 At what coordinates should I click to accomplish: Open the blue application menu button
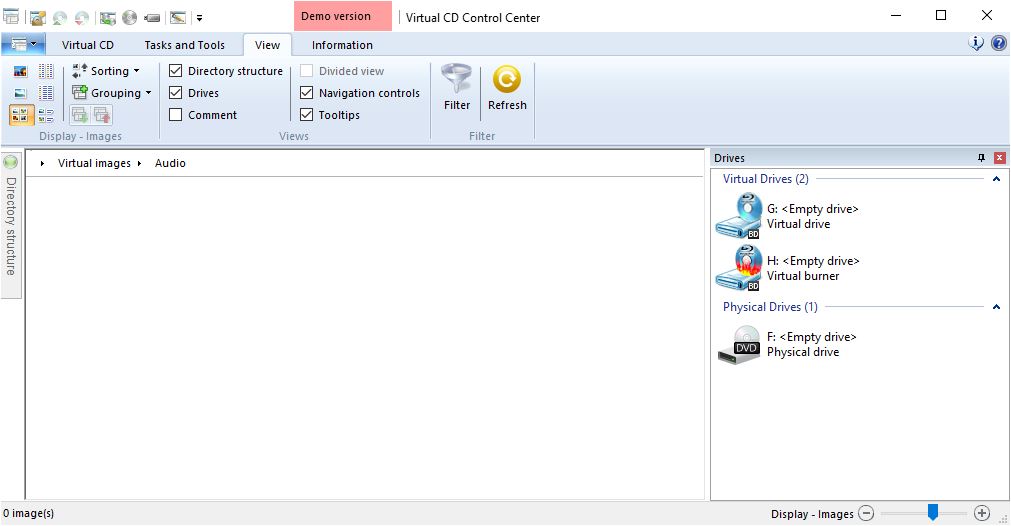tap(23, 44)
